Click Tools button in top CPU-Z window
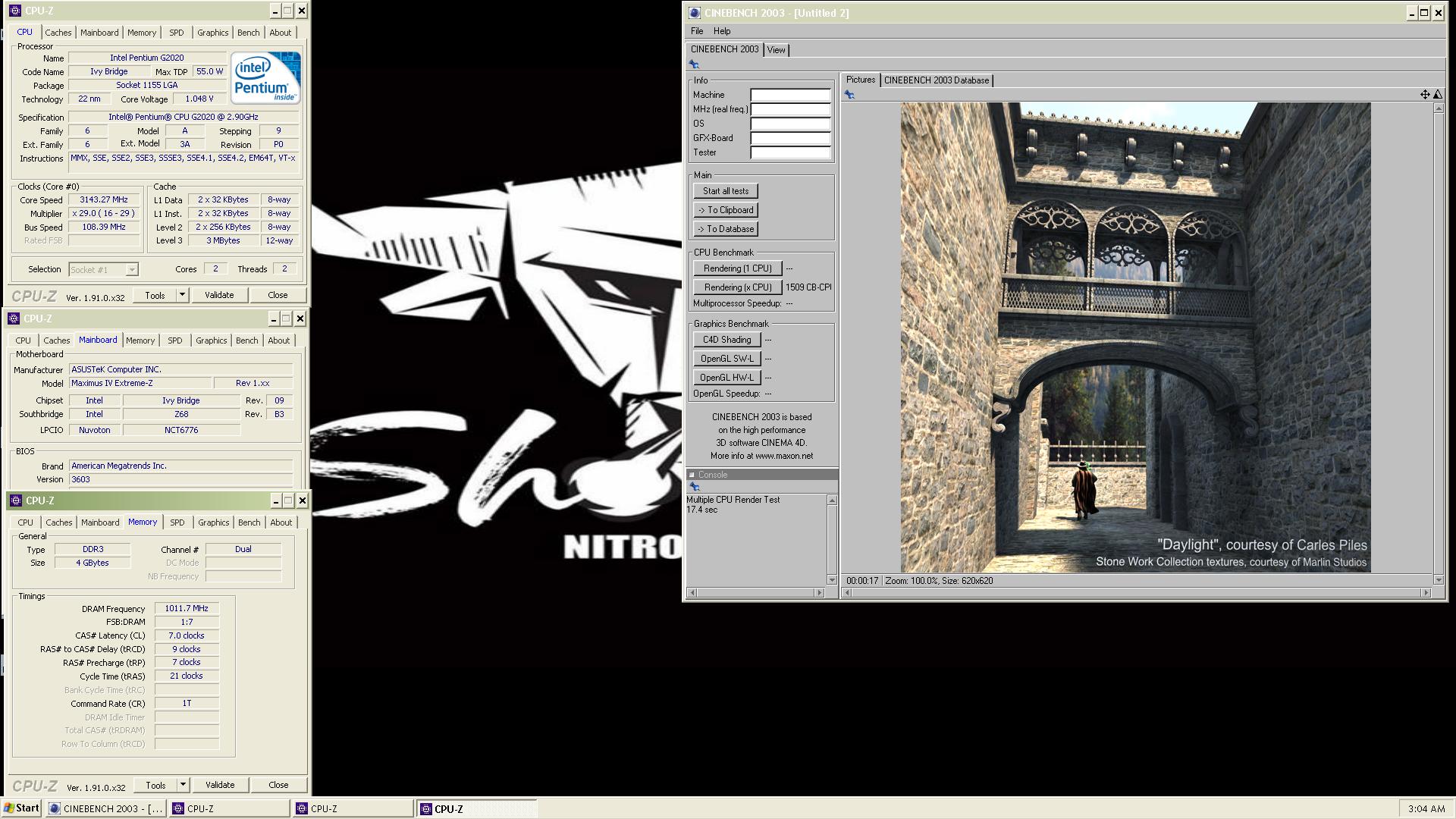Image resolution: width=1456 pixels, height=819 pixels. [x=155, y=295]
